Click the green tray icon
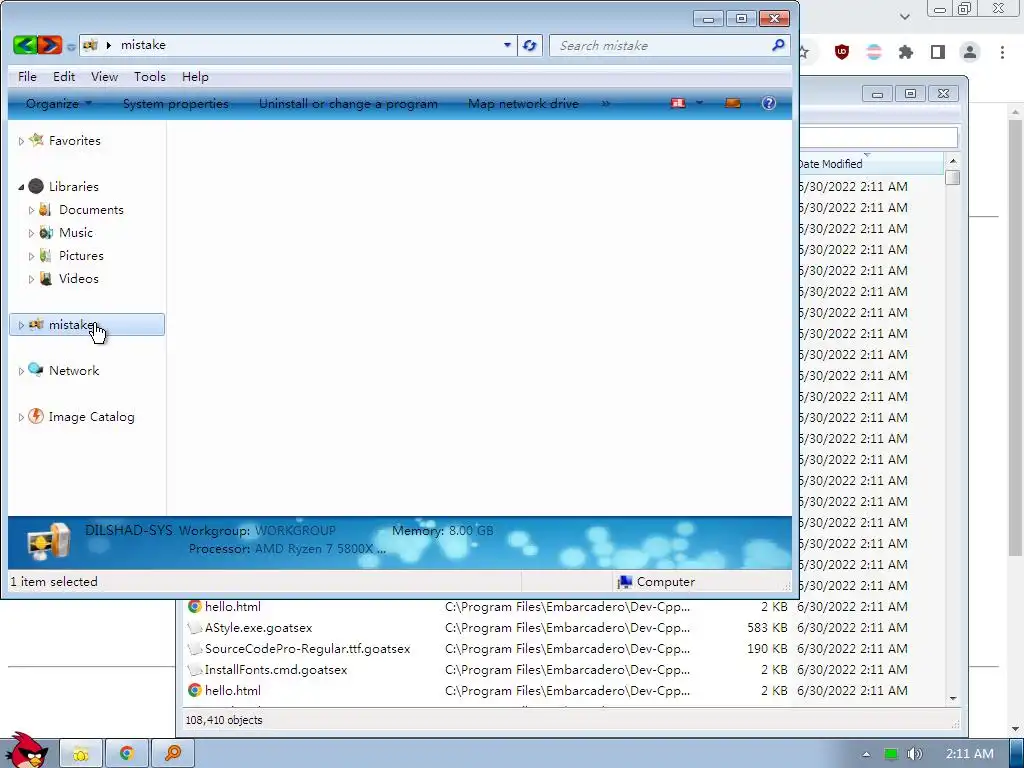 (x=890, y=754)
